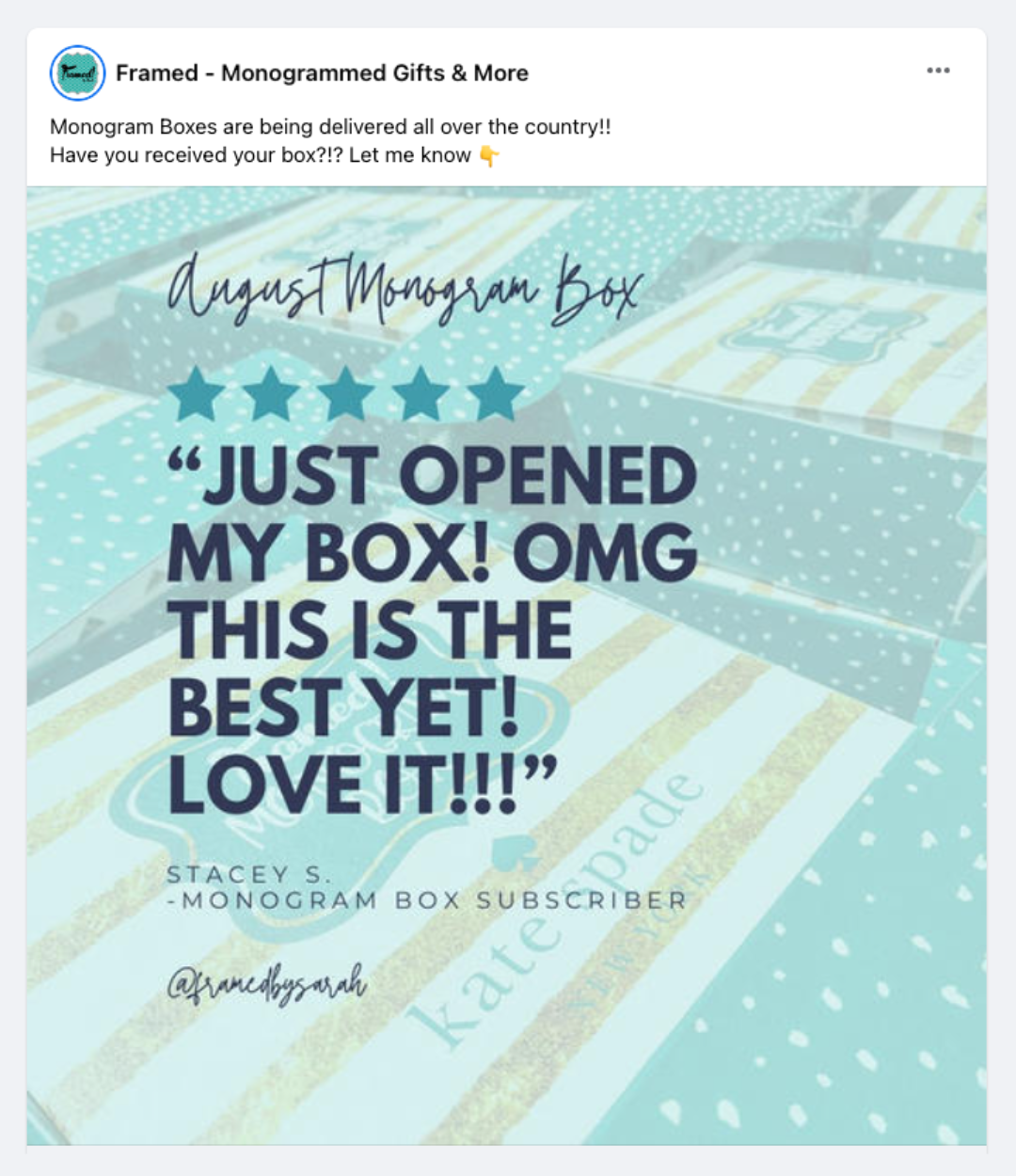Click the second star in the rating
The width and height of the screenshot is (1016, 1176).
pos(271,393)
